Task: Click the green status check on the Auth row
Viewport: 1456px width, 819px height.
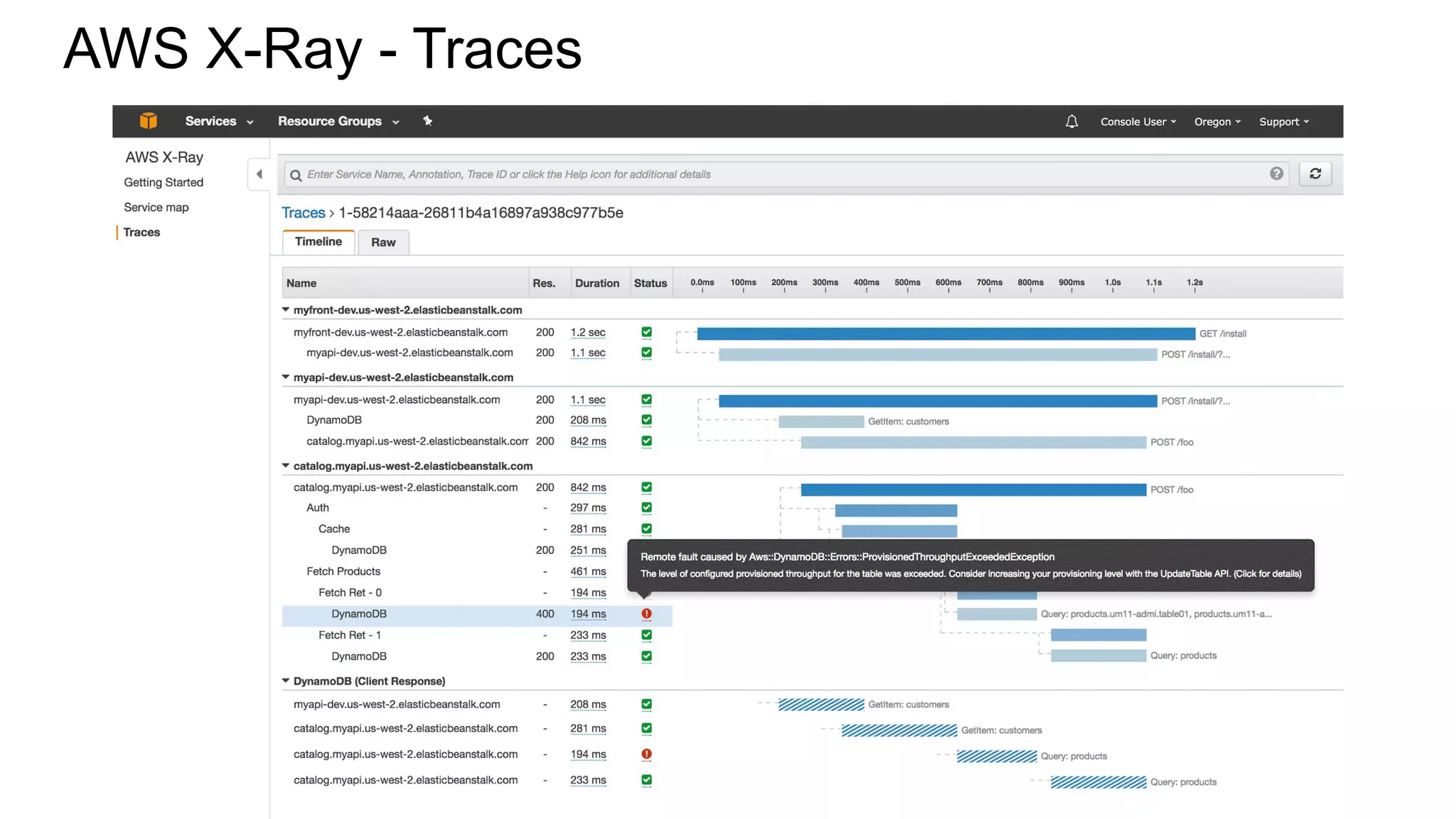Action: 646,508
